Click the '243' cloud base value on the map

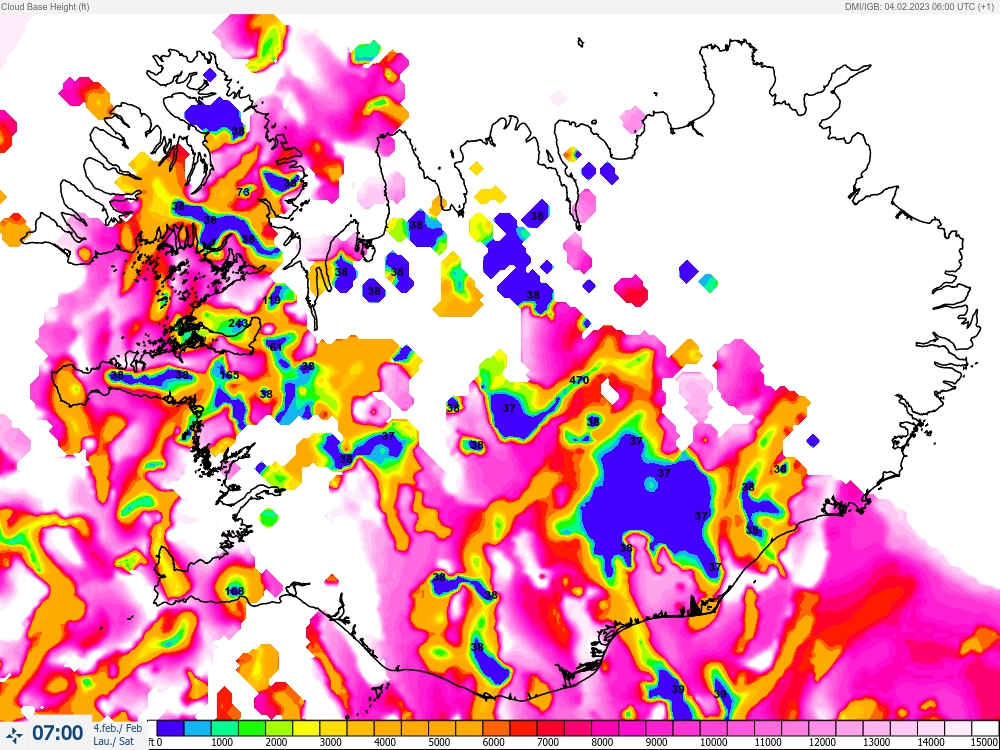click(x=238, y=323)
